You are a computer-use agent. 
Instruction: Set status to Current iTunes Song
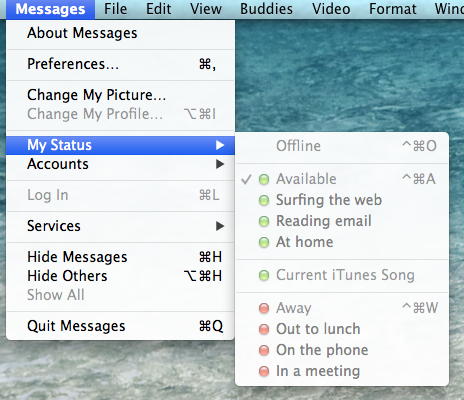(x=342, y=275)
